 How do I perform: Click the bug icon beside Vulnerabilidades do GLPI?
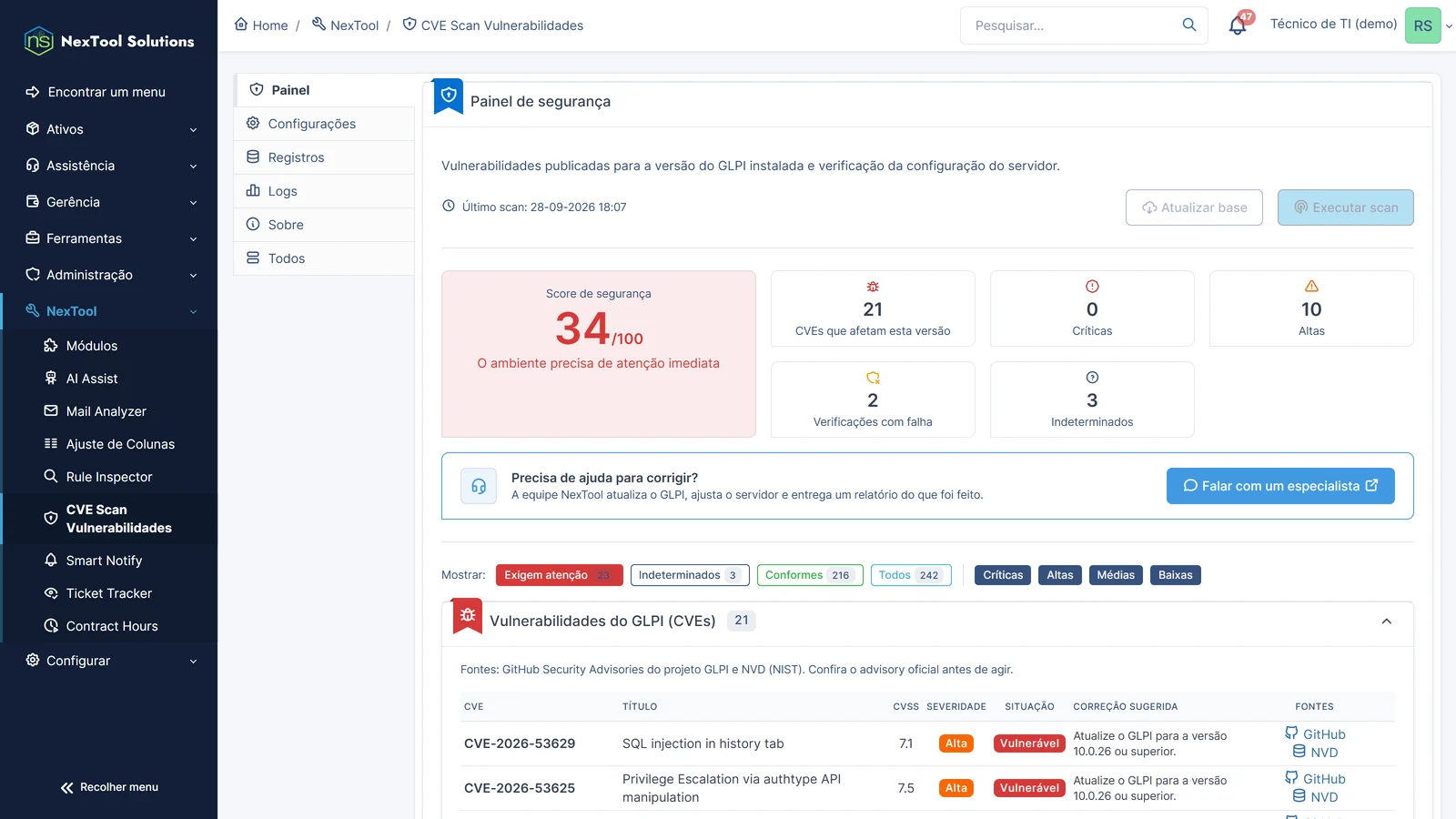tap(468, 616)
